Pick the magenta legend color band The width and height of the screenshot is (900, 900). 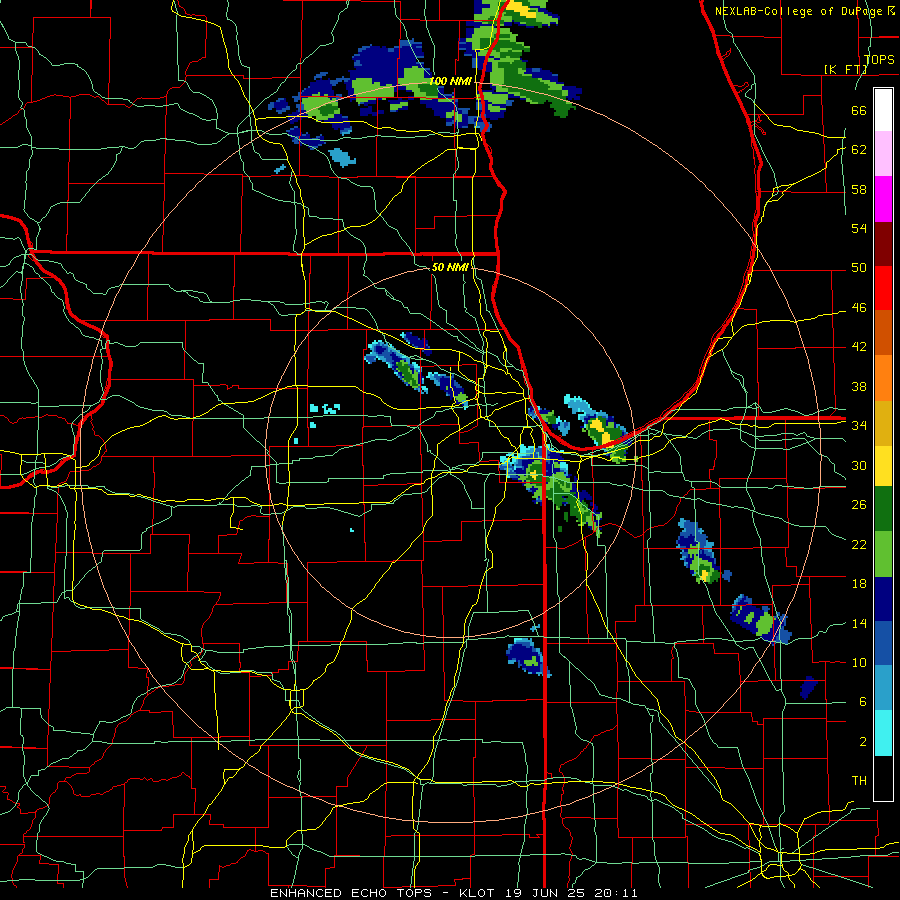tap(883, 199)
